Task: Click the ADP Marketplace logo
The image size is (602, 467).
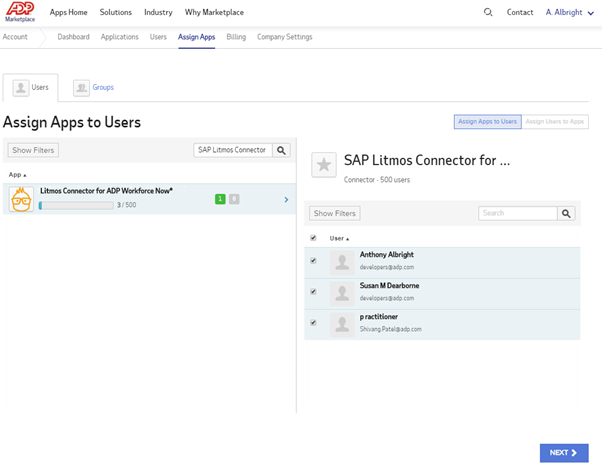Action: [20, 12]
